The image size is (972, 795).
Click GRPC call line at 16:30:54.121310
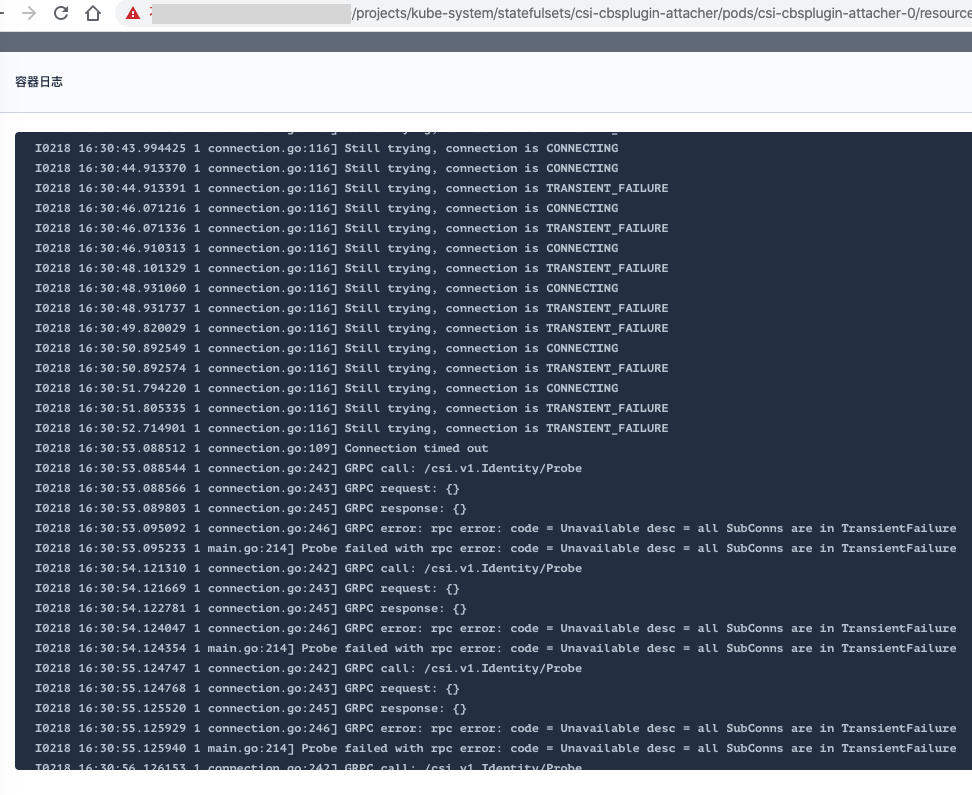(x=308, y=568)
